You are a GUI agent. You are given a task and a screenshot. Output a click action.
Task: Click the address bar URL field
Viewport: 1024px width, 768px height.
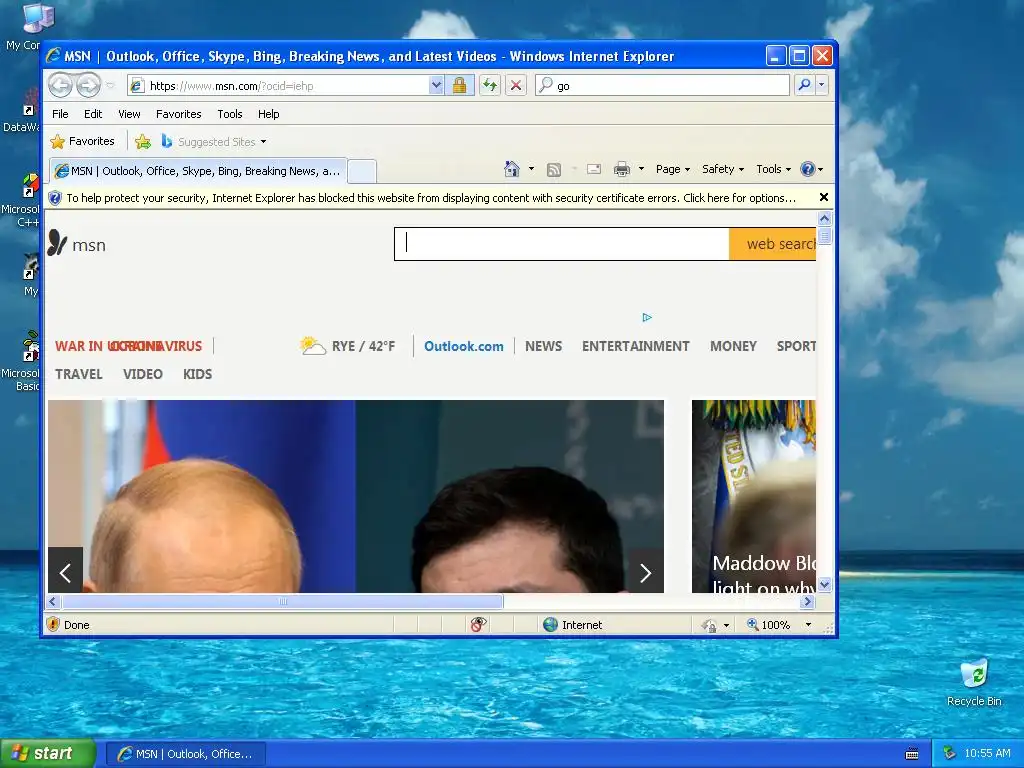(x=287, y=86)
